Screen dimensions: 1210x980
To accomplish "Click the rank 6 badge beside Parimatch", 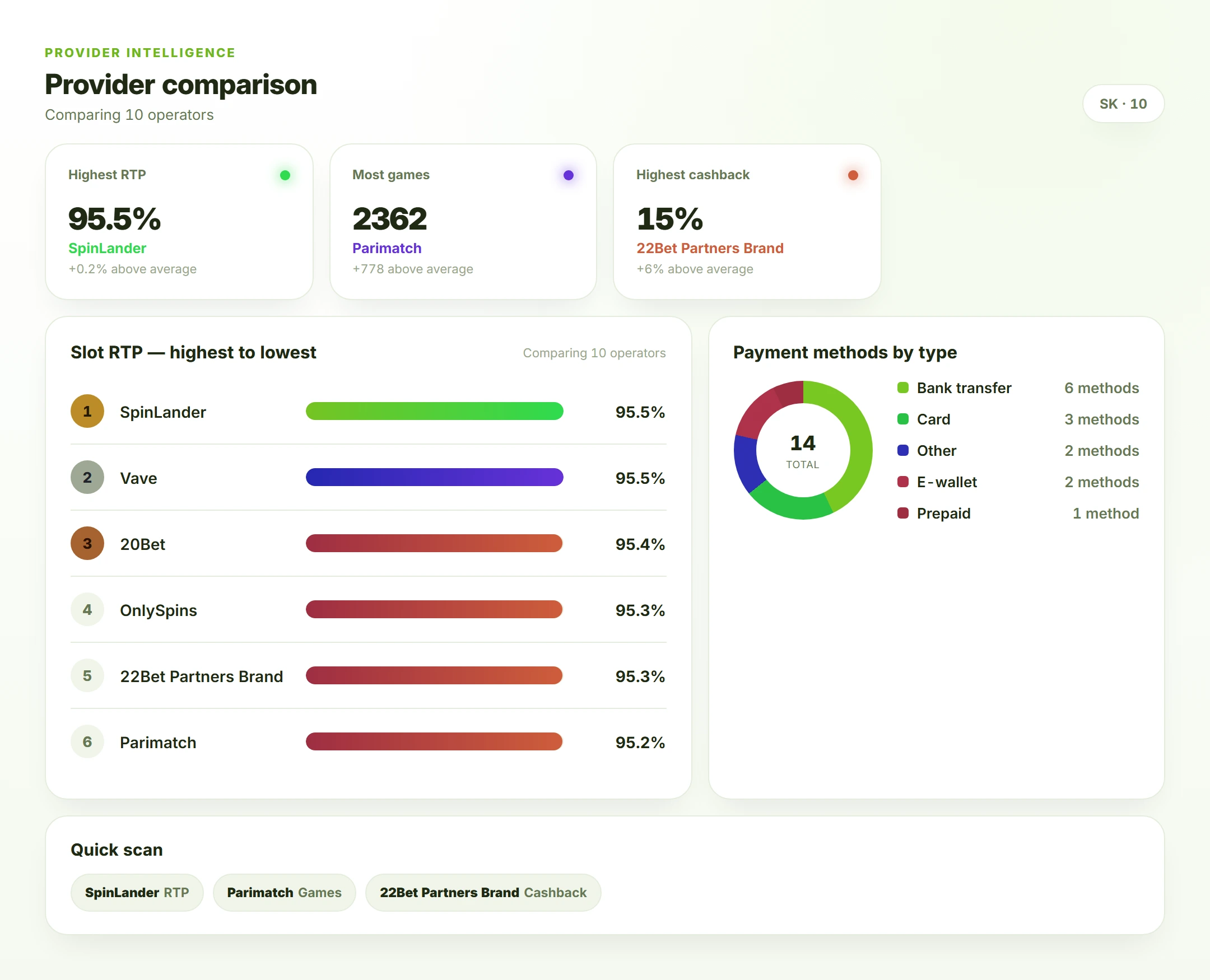I will [87, 742].
